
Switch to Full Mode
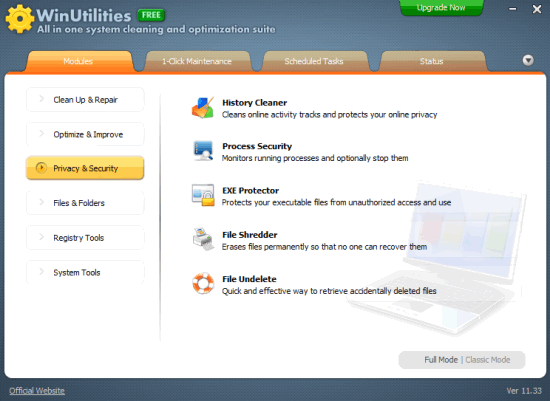[441, 360]
